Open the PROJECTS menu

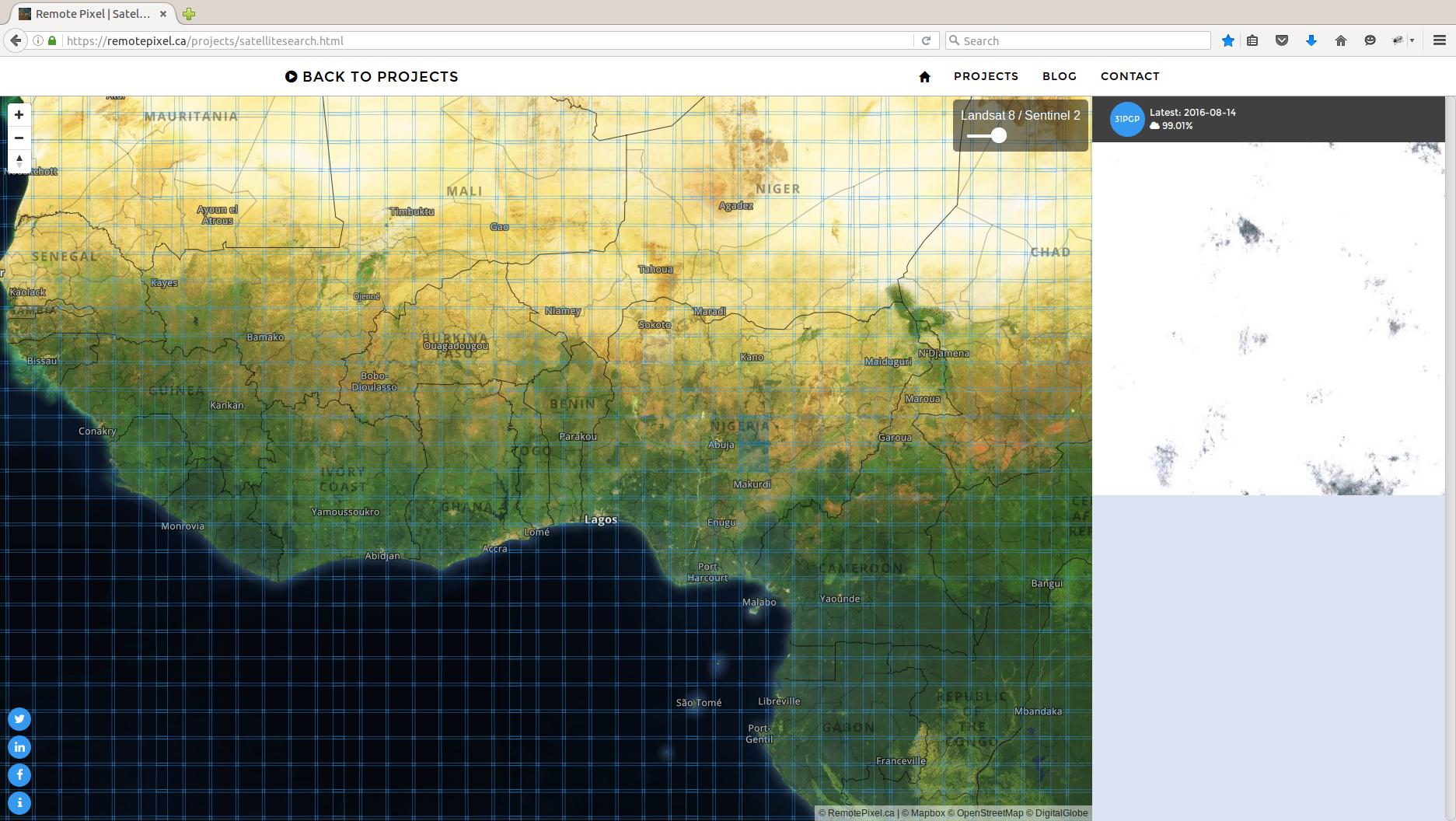(x=986, y=76)
